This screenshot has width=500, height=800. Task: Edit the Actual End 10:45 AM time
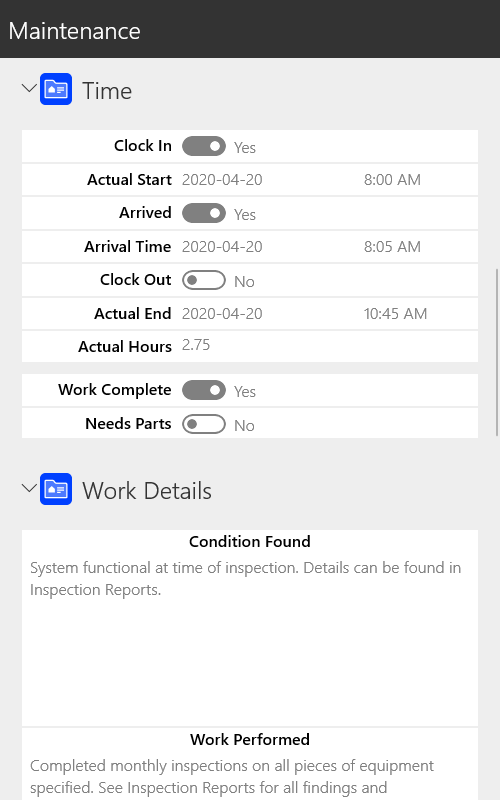tap(395, 313)
